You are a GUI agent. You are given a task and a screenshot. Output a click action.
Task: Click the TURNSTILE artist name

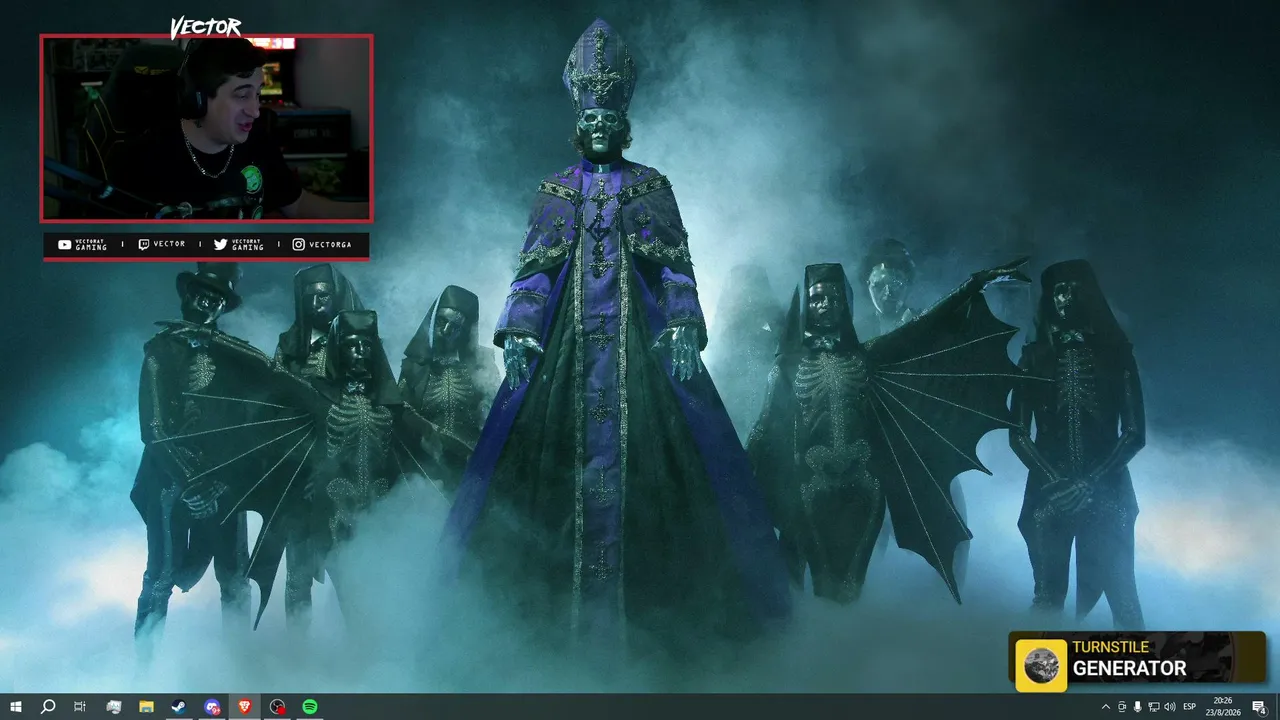tap(1110, 647)
